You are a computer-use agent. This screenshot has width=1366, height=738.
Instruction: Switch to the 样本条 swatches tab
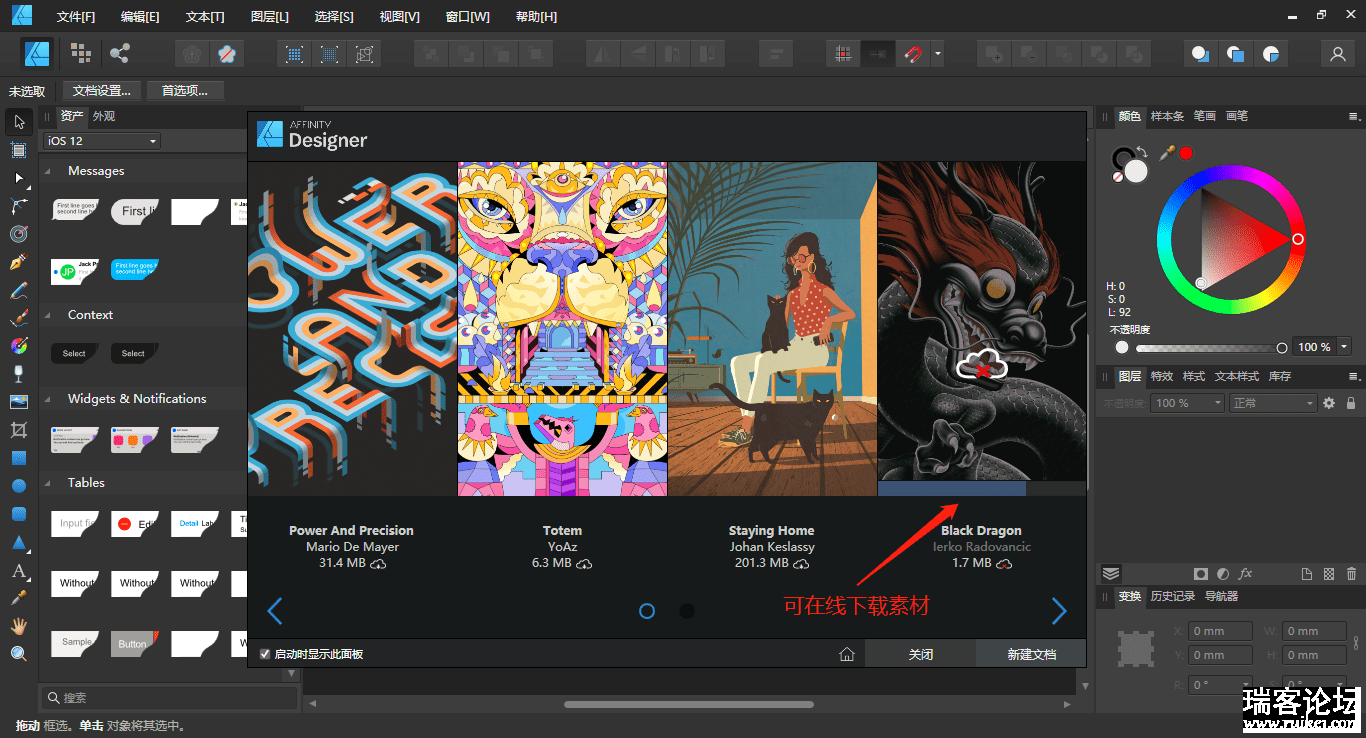click(1167, 116)
